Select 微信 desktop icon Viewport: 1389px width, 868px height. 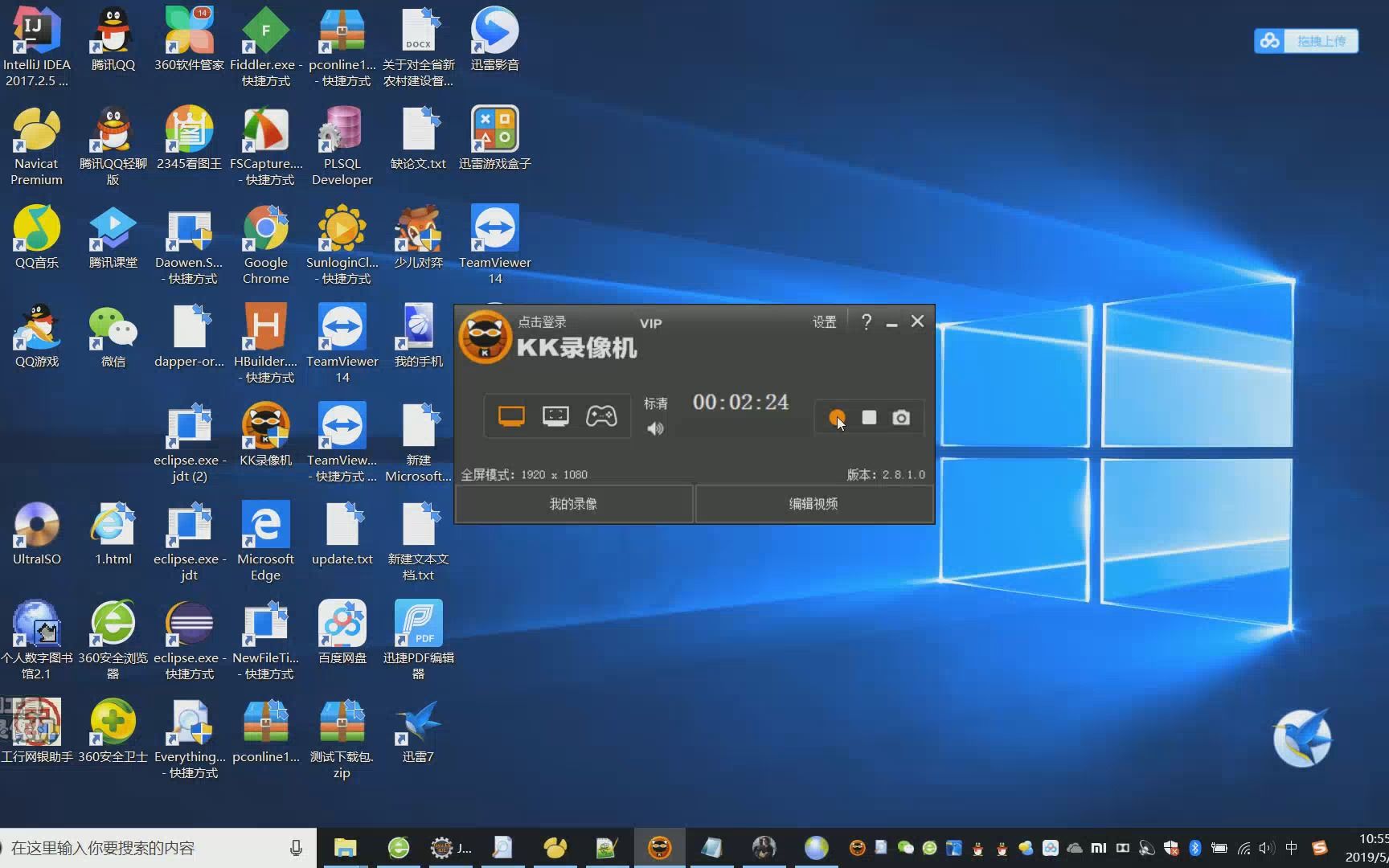tap(113, 335)
